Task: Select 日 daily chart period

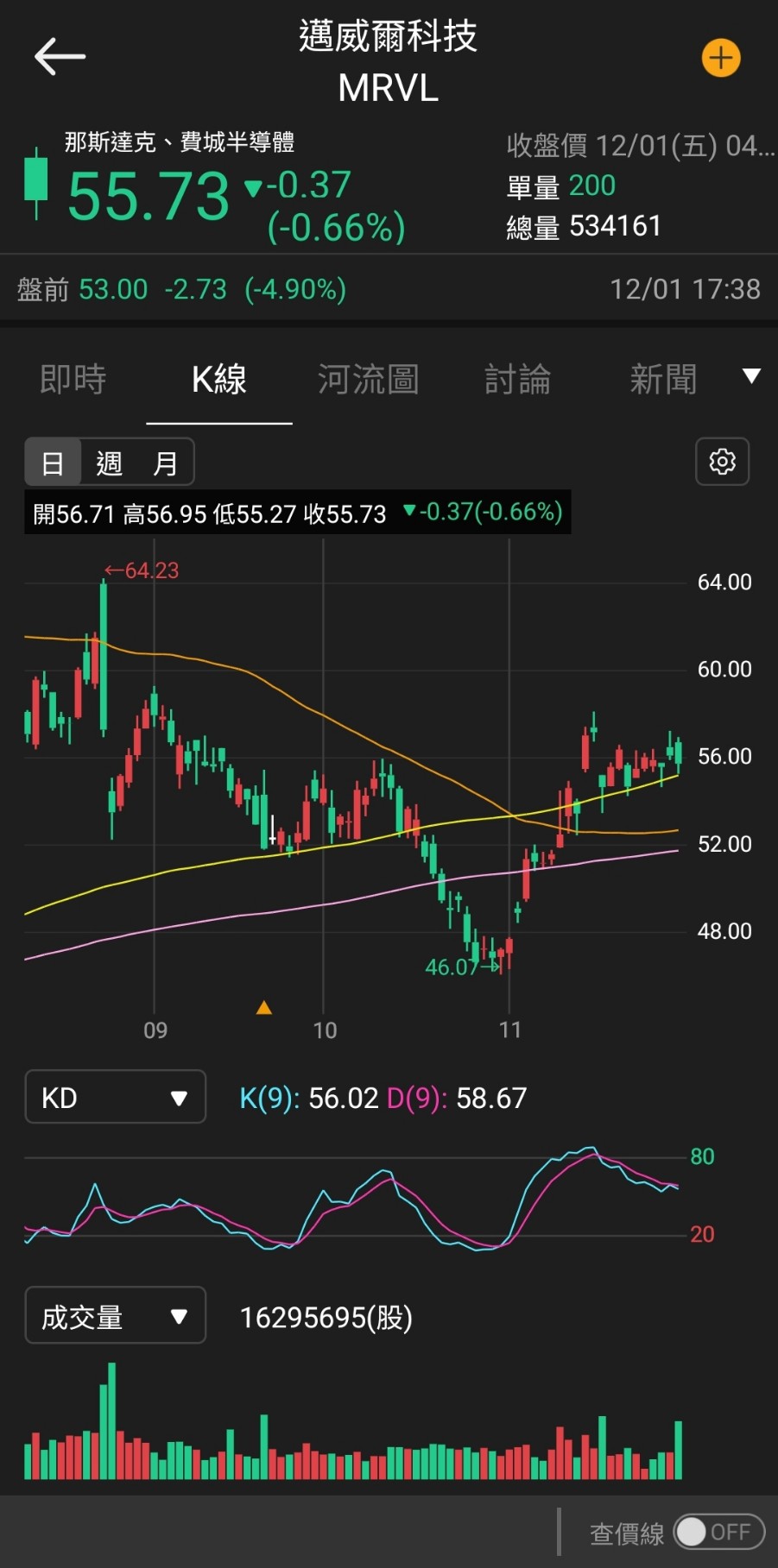Action: coord(54,463)
